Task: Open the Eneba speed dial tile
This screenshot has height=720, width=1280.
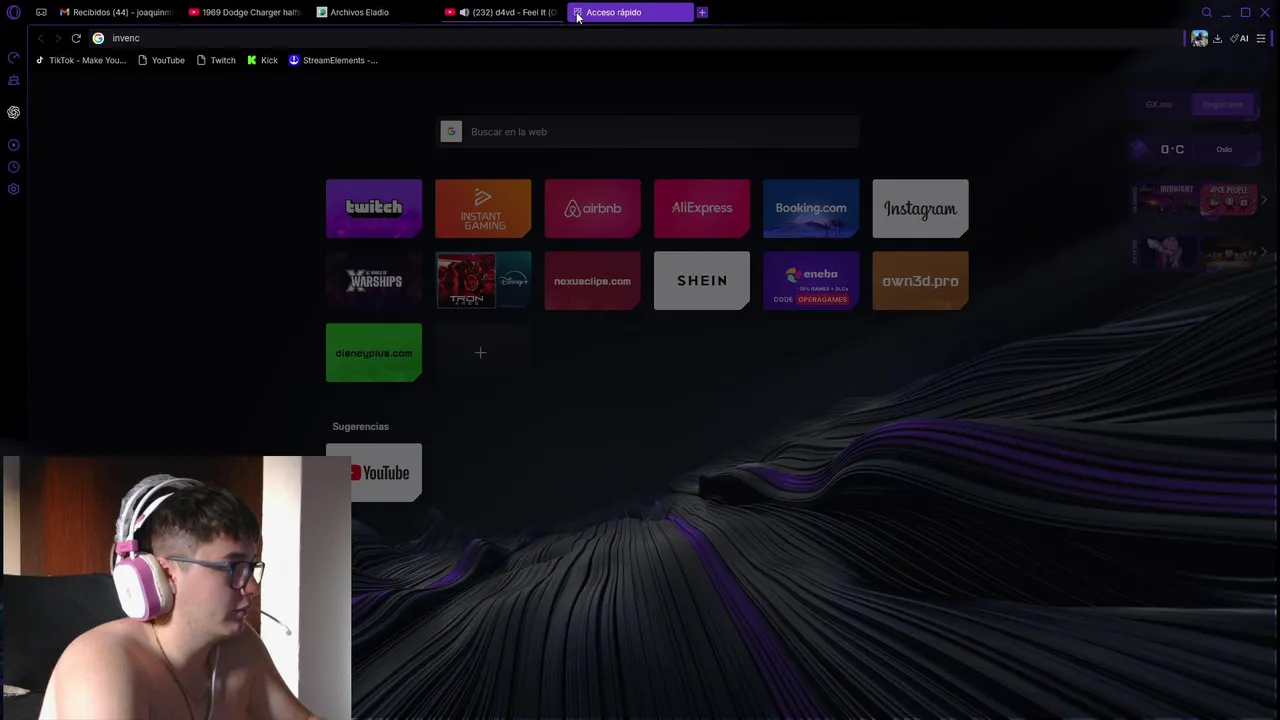Action: click(x=811, y=281)
